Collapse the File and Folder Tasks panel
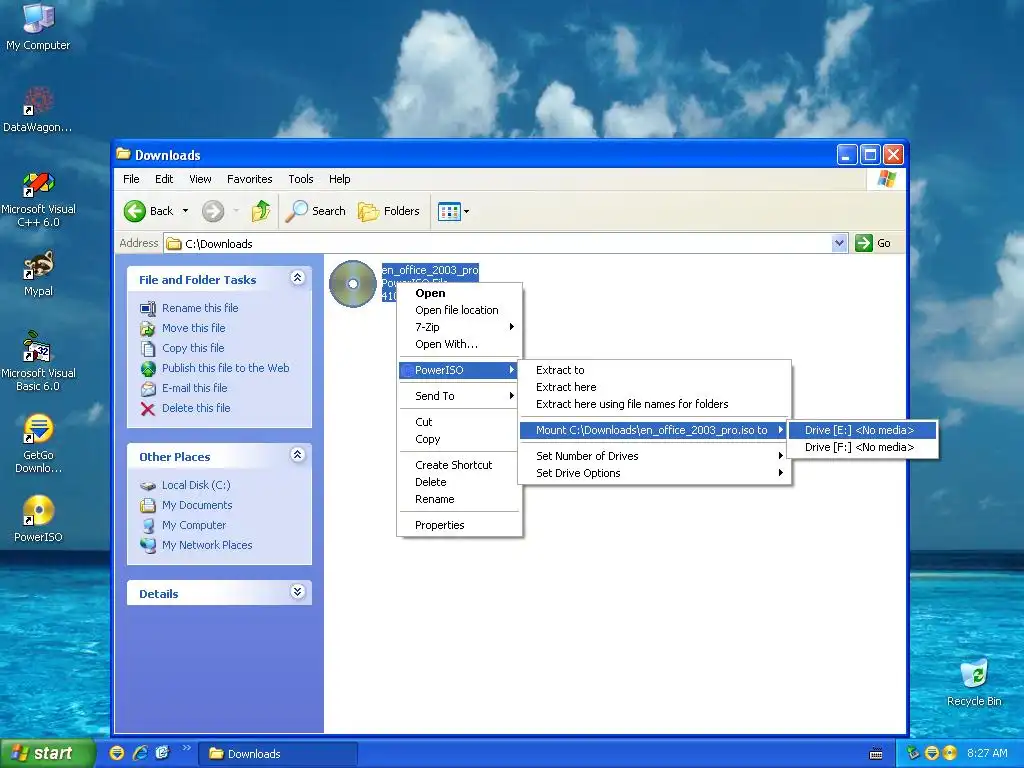The width and height of the screenshot is (1024, 768). [297, 278]
